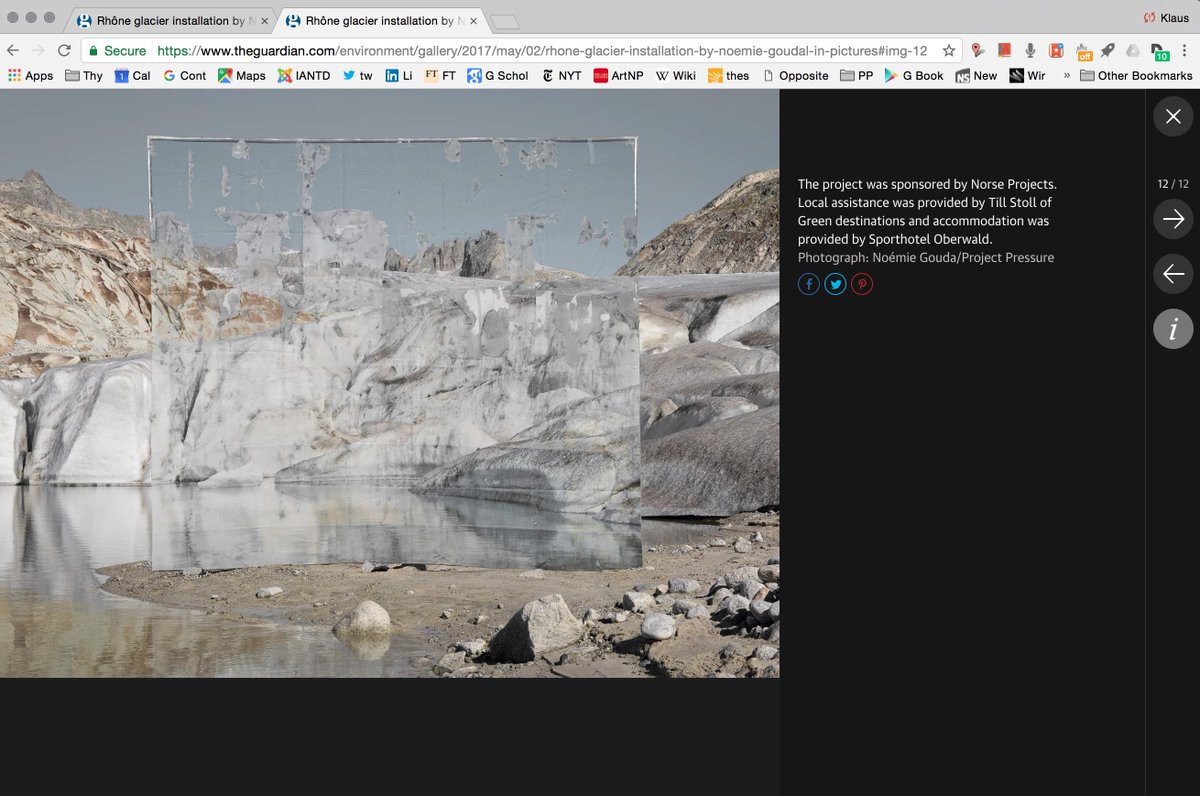Share the photo on Pinterest
1200x796 pixels.
(x=862, y=285)
